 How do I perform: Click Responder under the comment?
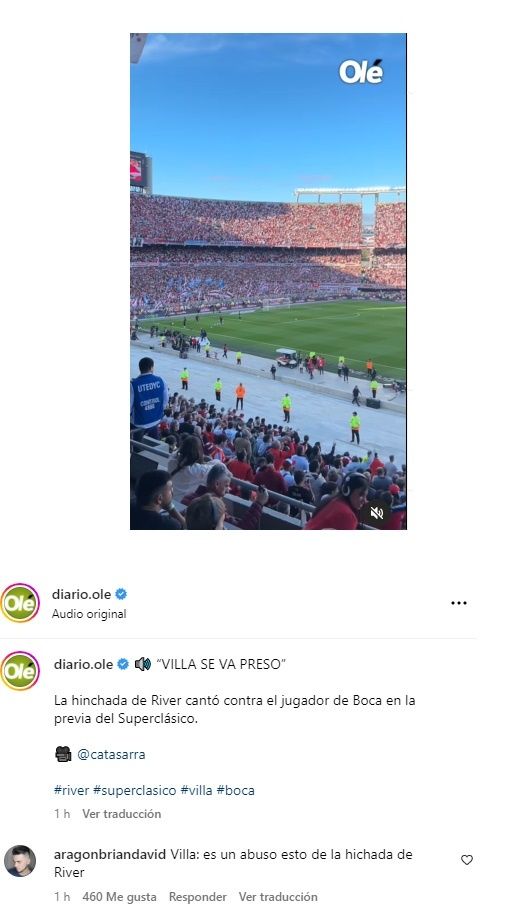click(197, 897)
